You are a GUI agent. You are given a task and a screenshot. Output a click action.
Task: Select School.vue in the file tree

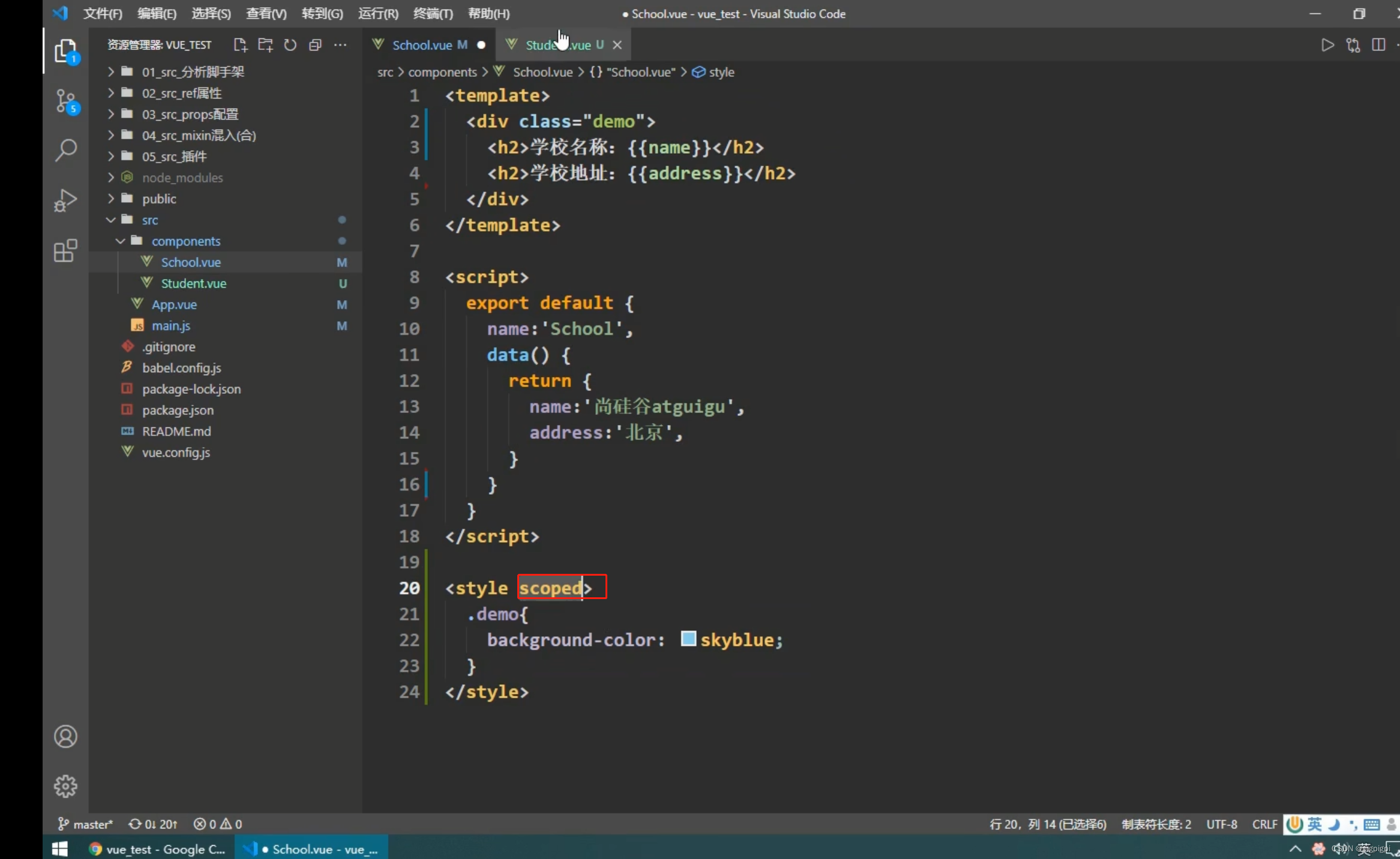226,262
